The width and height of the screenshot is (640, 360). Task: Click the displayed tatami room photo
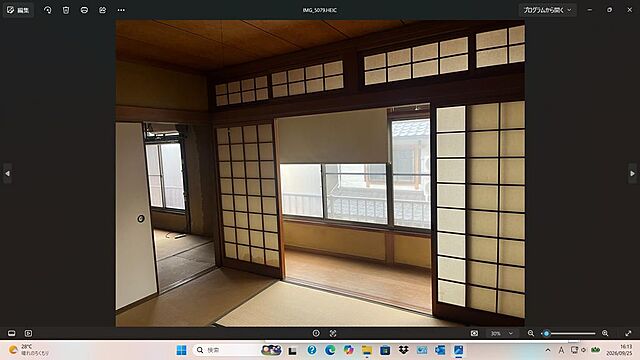click(x=320, y=173)
